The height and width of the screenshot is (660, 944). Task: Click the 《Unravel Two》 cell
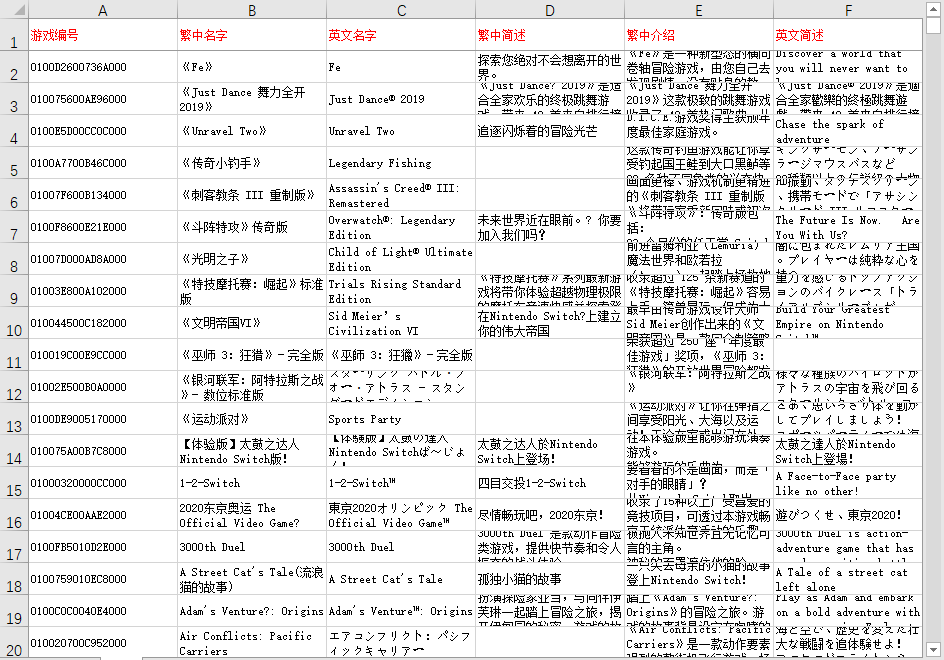pos(252,131)
